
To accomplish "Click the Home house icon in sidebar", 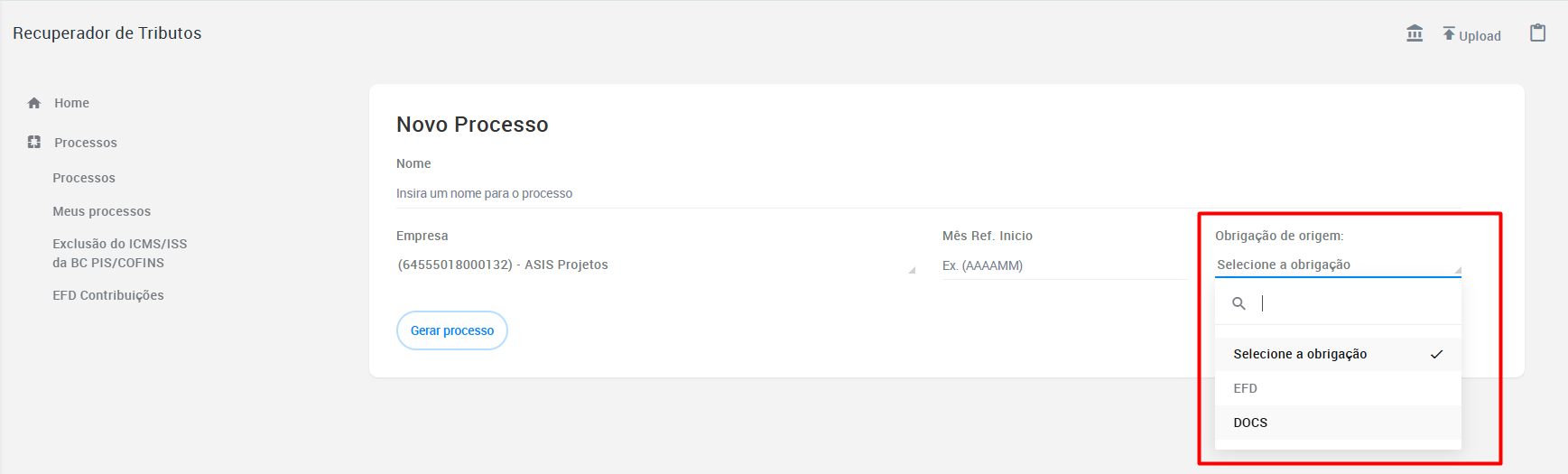I will point(34,103).
